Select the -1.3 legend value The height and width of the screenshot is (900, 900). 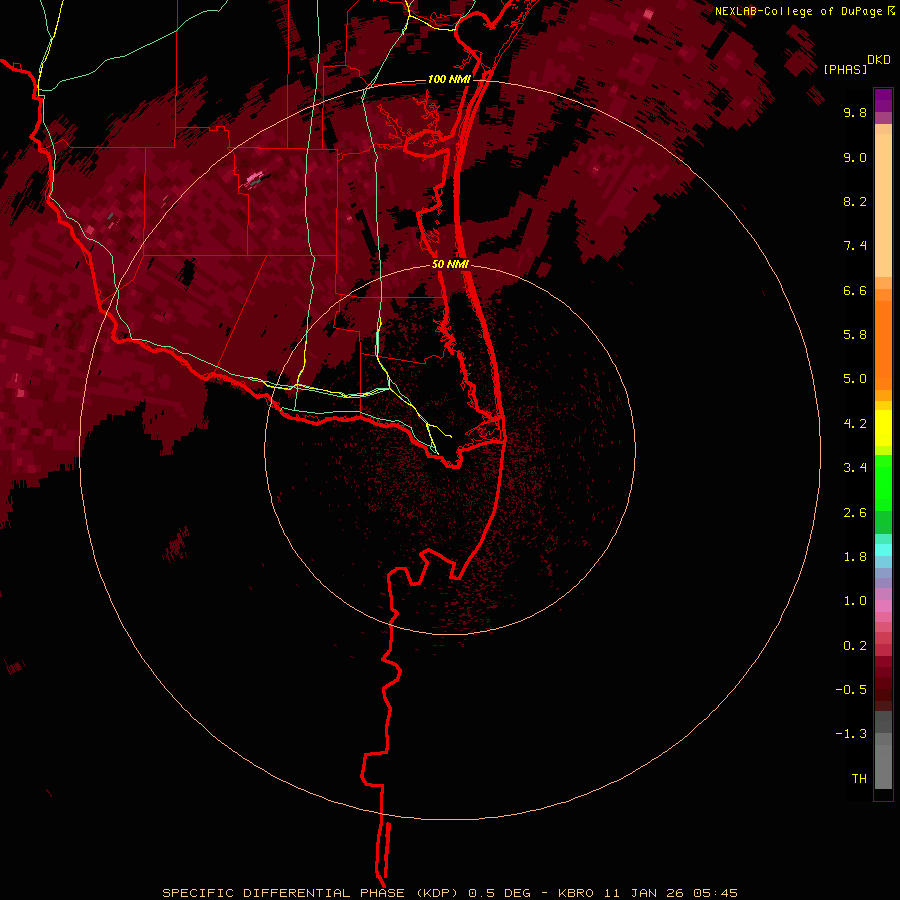851,734
